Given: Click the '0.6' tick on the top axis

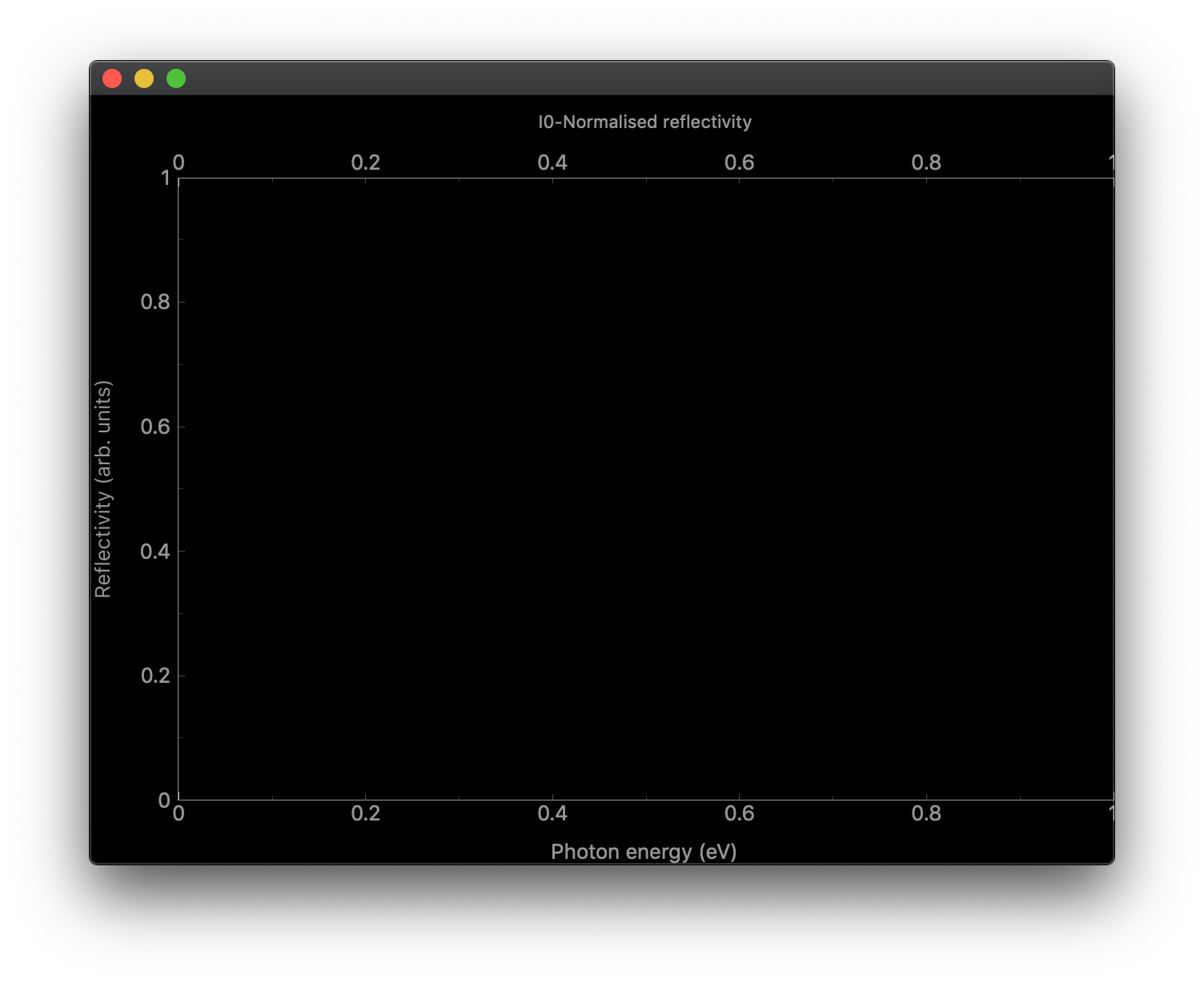Looking at the screenshot, I should click(740, 162).
